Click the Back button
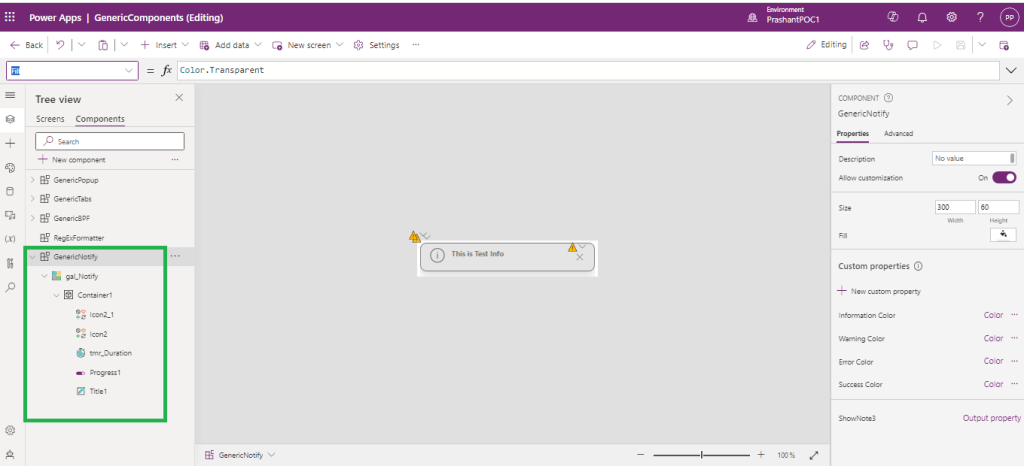Screen dimensions: 1024x466 (x=27, y=45)
